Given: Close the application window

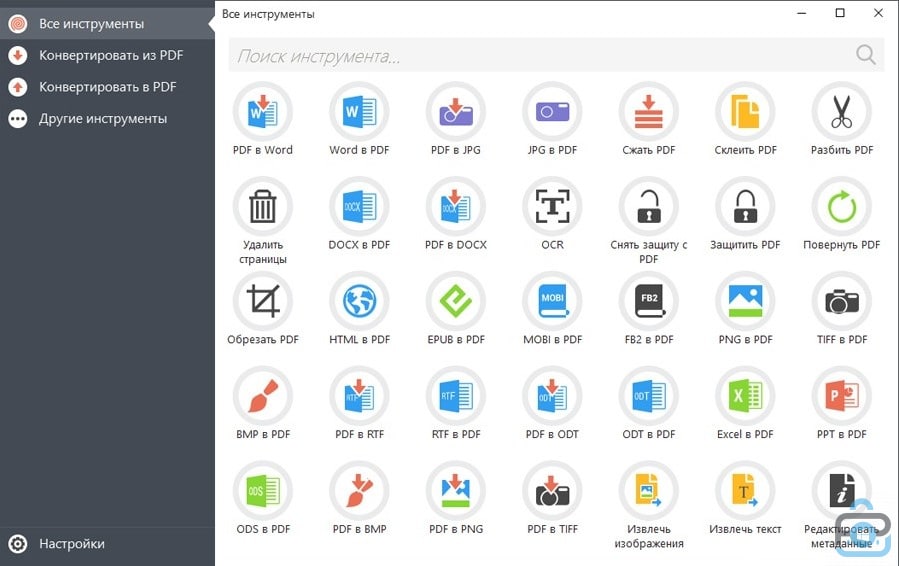Looking at the screenshot, I should (878, 13).
